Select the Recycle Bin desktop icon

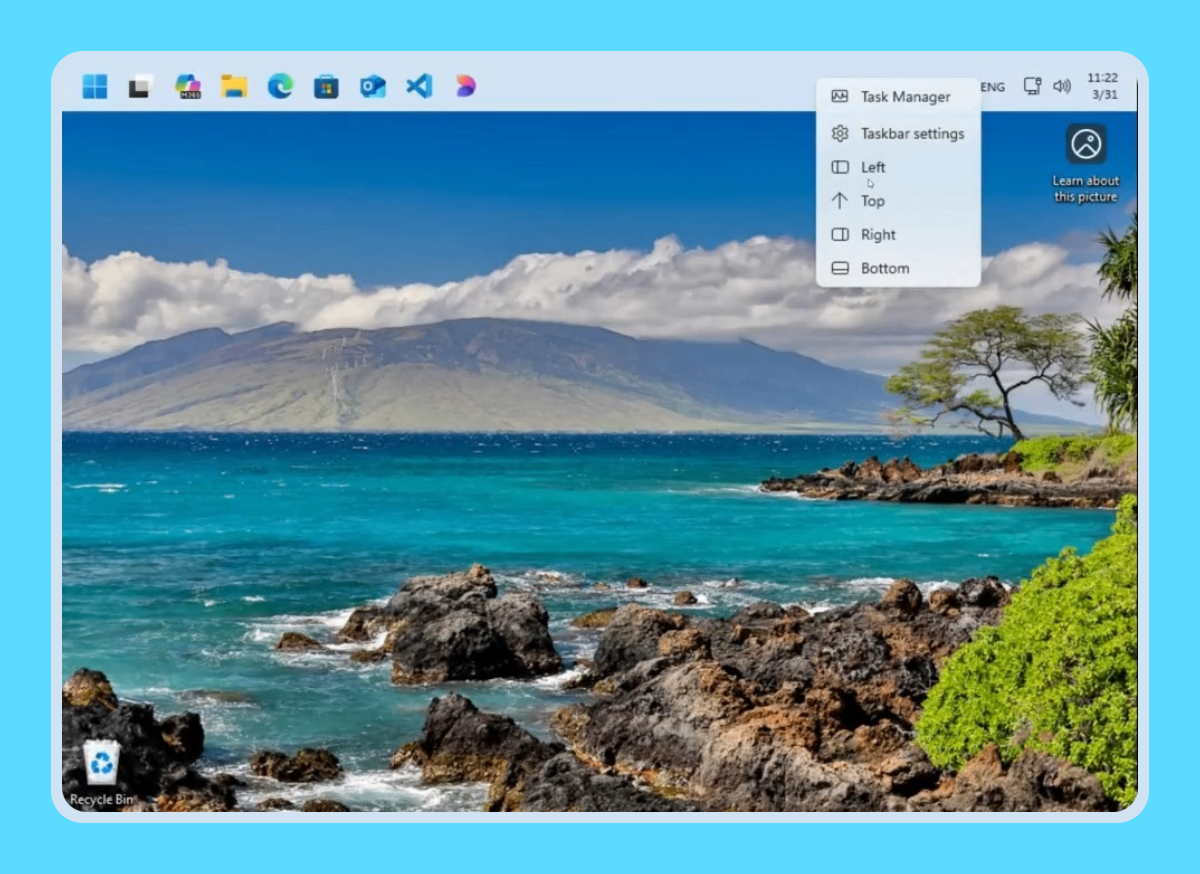102,762
